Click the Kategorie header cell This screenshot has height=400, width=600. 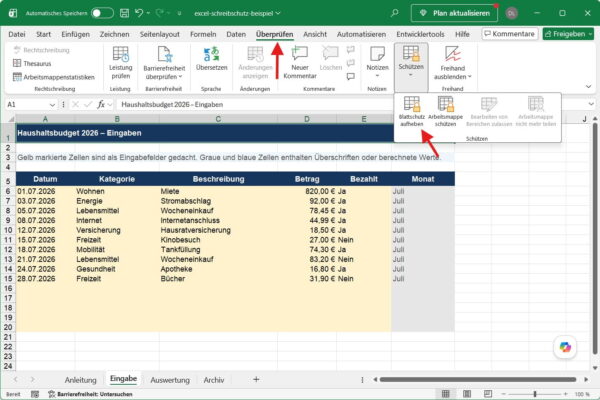click(x=117, y=179)
